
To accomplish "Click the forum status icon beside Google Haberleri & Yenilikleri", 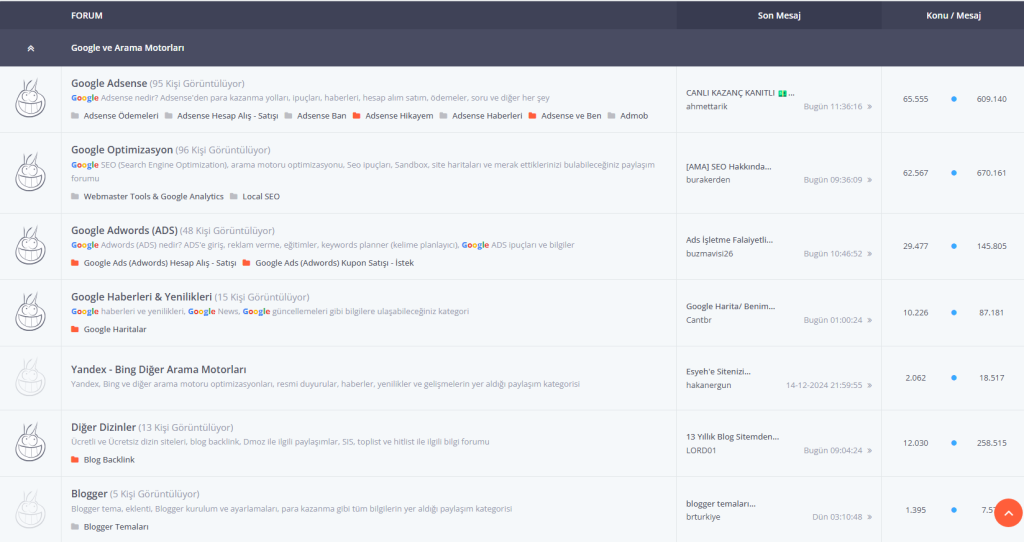I will click(31, 312).
